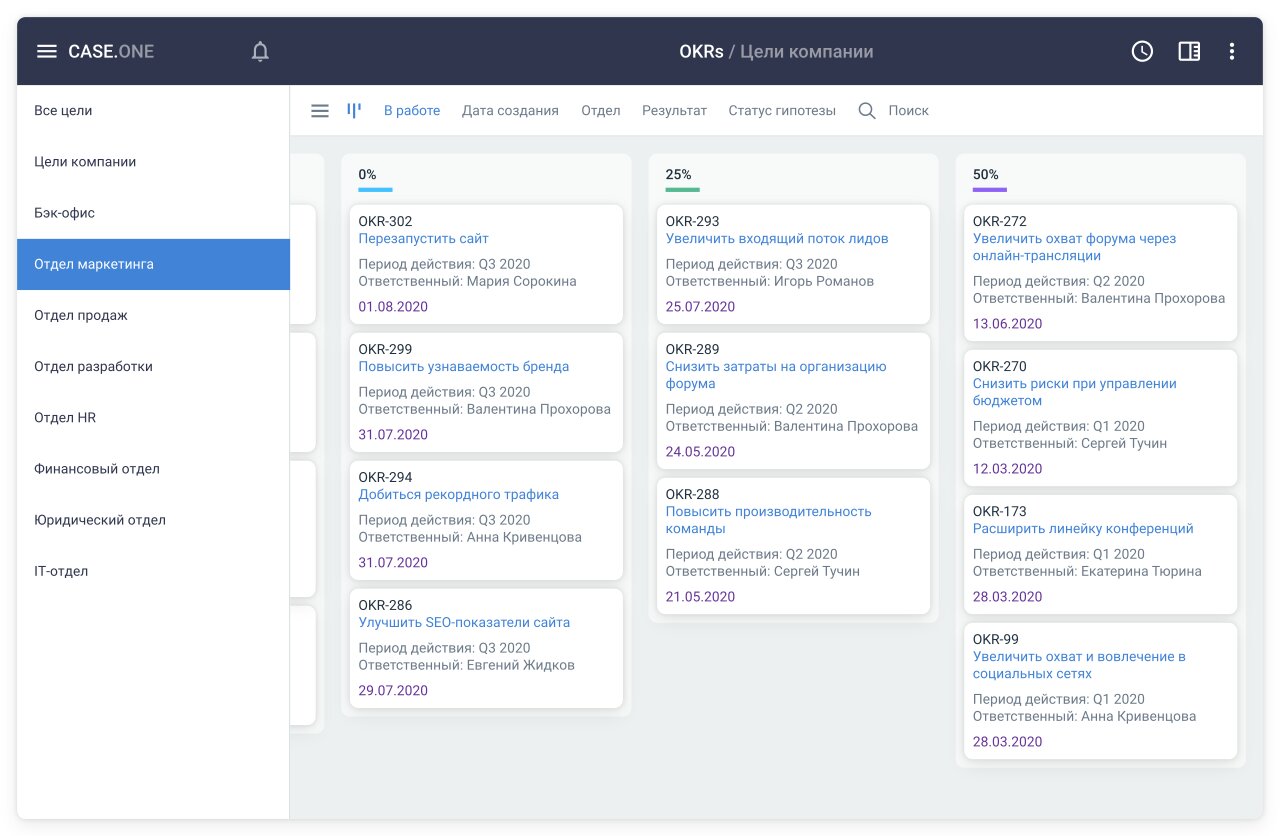Open the 'Дата создания' filter

coord(510,111)
